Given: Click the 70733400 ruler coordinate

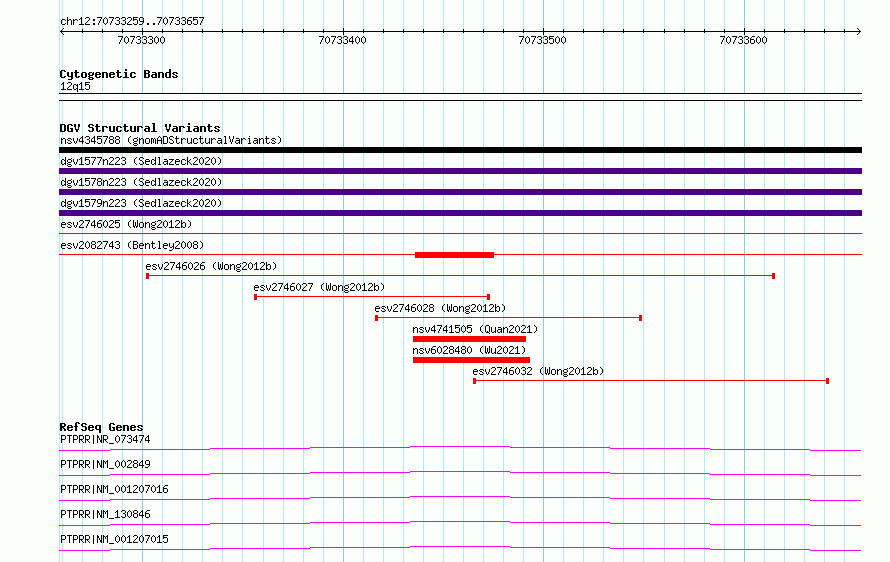Looking at the screenshot, I should (x=342, y=40).
